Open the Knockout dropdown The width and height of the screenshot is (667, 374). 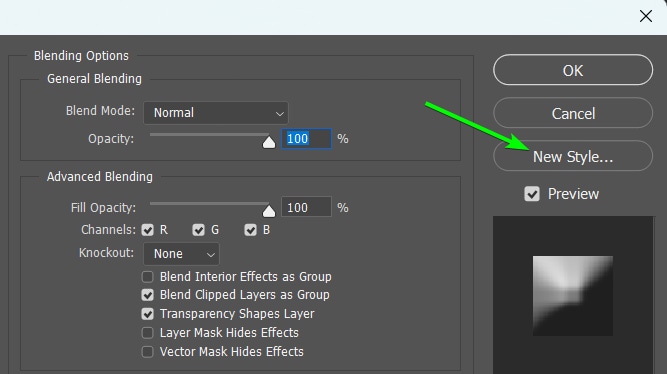pyautogui.click(x=181, y=254)
